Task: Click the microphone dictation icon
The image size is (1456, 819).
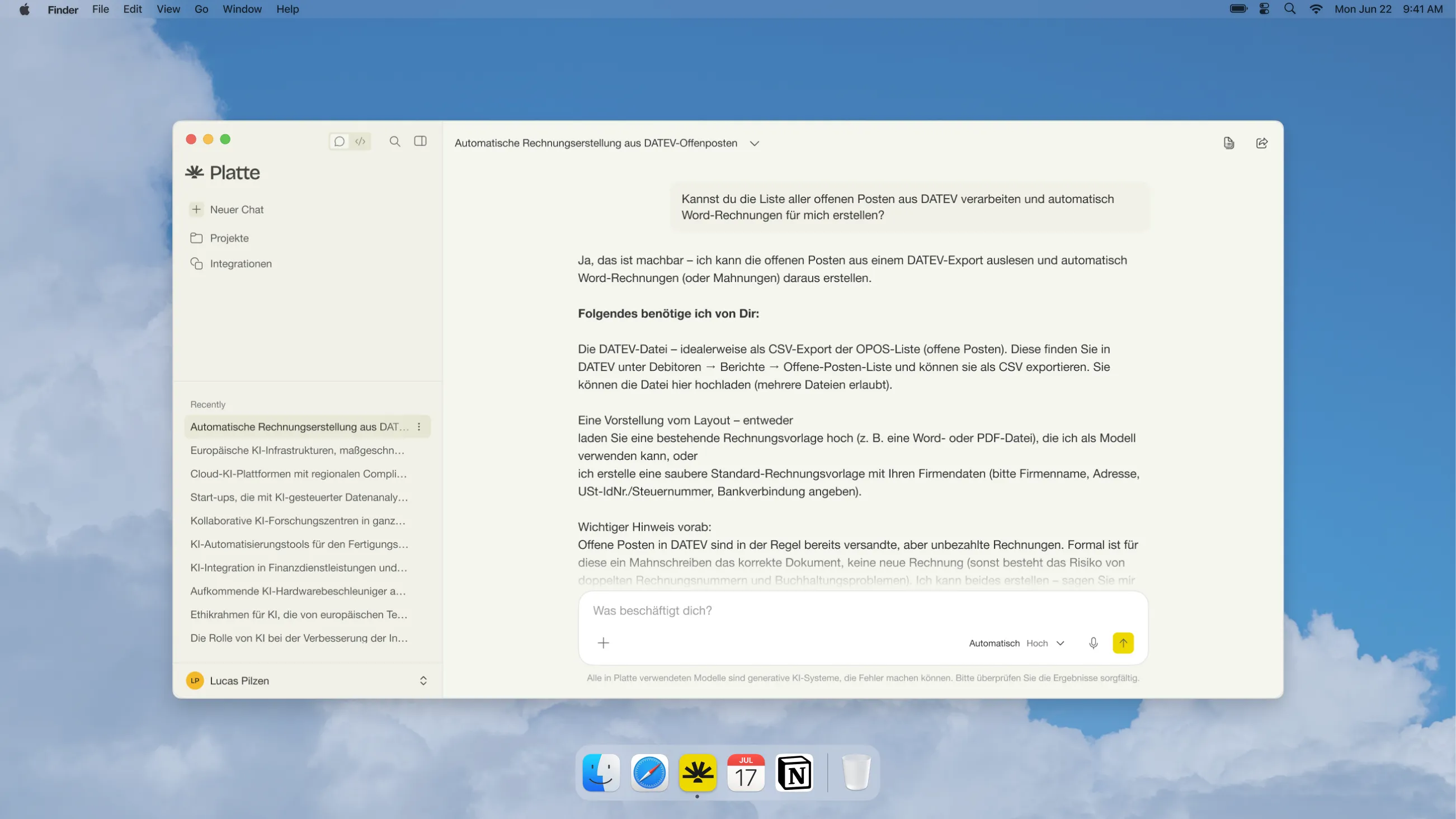Action: pyautogui.click(x=1093, y=643)
